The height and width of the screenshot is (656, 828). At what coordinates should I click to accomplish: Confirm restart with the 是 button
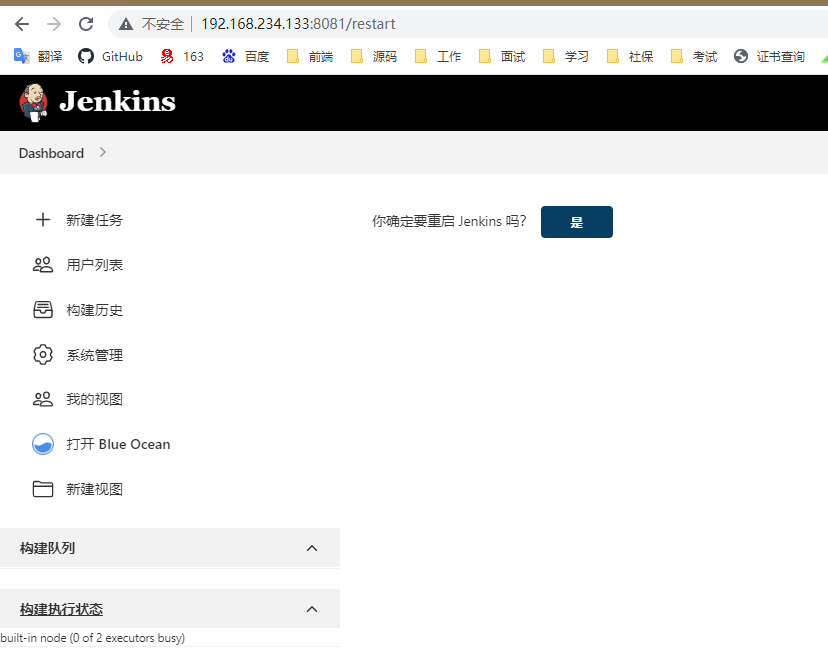tap(577, 222)
